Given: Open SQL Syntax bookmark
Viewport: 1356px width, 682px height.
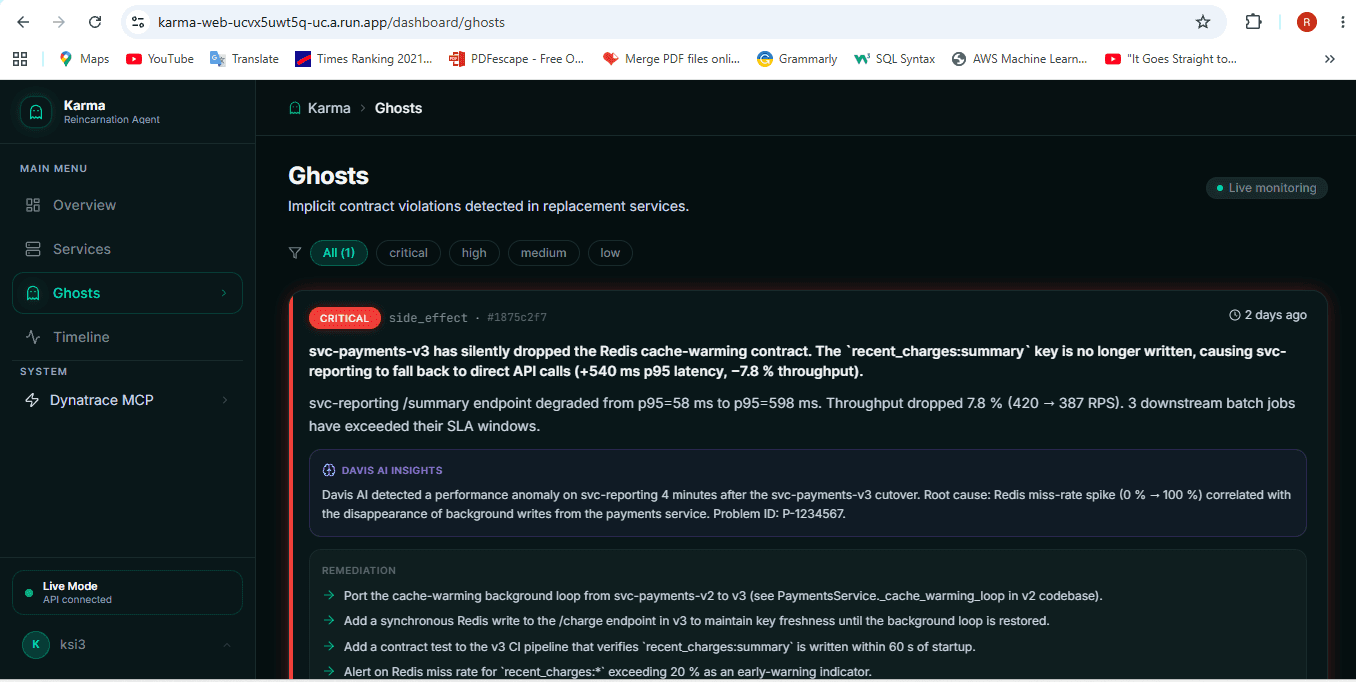Looking at the screenshot, I should (x=895, y=59).
